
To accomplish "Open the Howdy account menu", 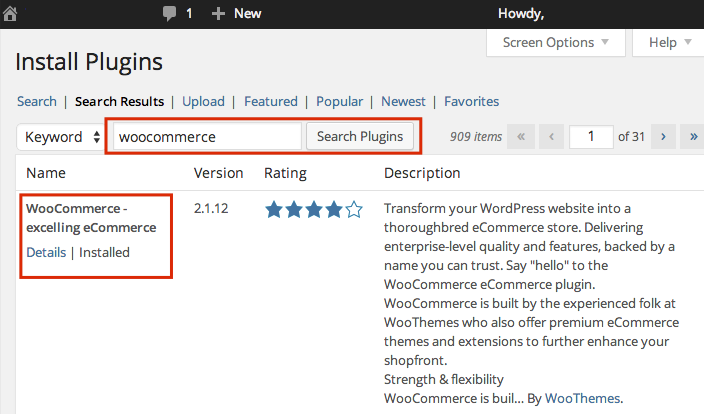I will point(521,13).
